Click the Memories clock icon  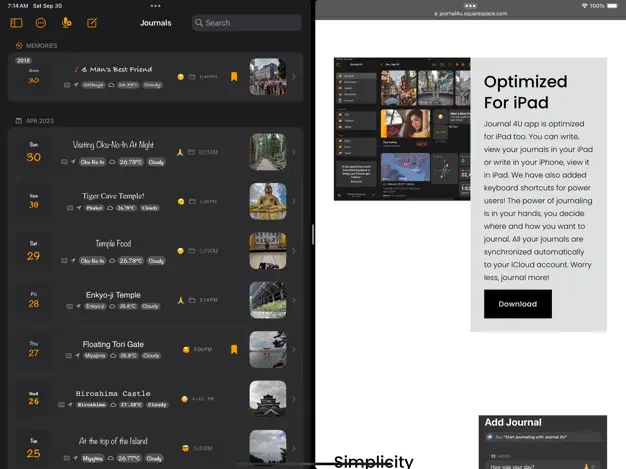[x=19, y=46]
